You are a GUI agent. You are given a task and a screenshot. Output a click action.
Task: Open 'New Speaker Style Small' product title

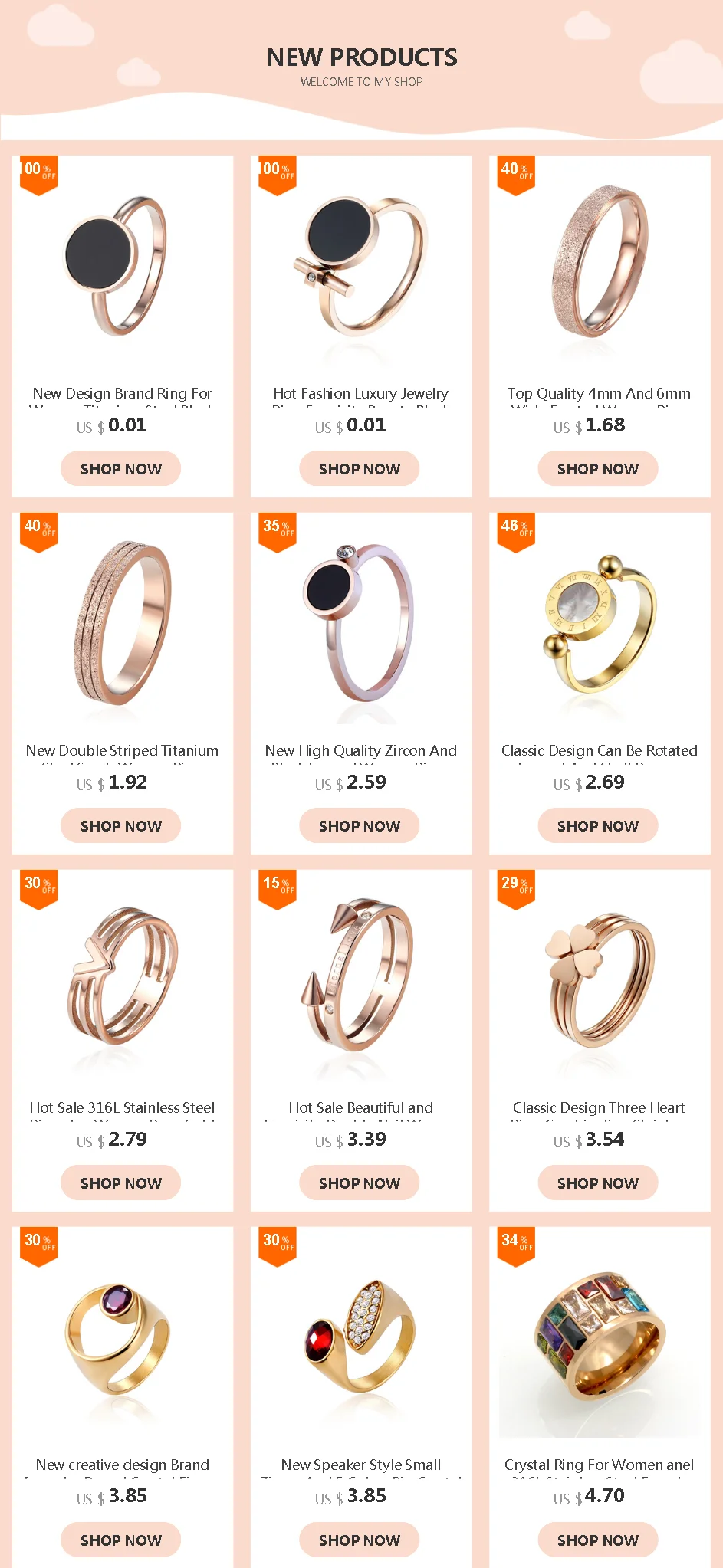click(361, 1465)
